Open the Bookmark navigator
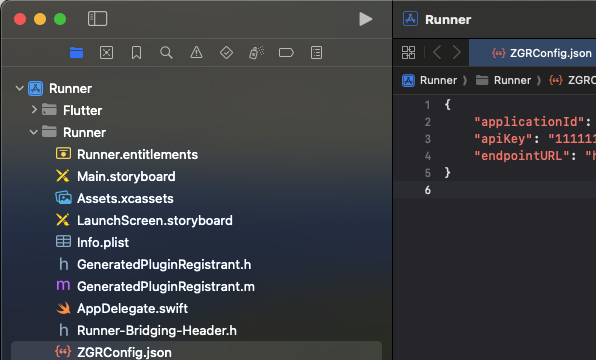Viewport: 596px width, 360px height. [x=136, y=52]
